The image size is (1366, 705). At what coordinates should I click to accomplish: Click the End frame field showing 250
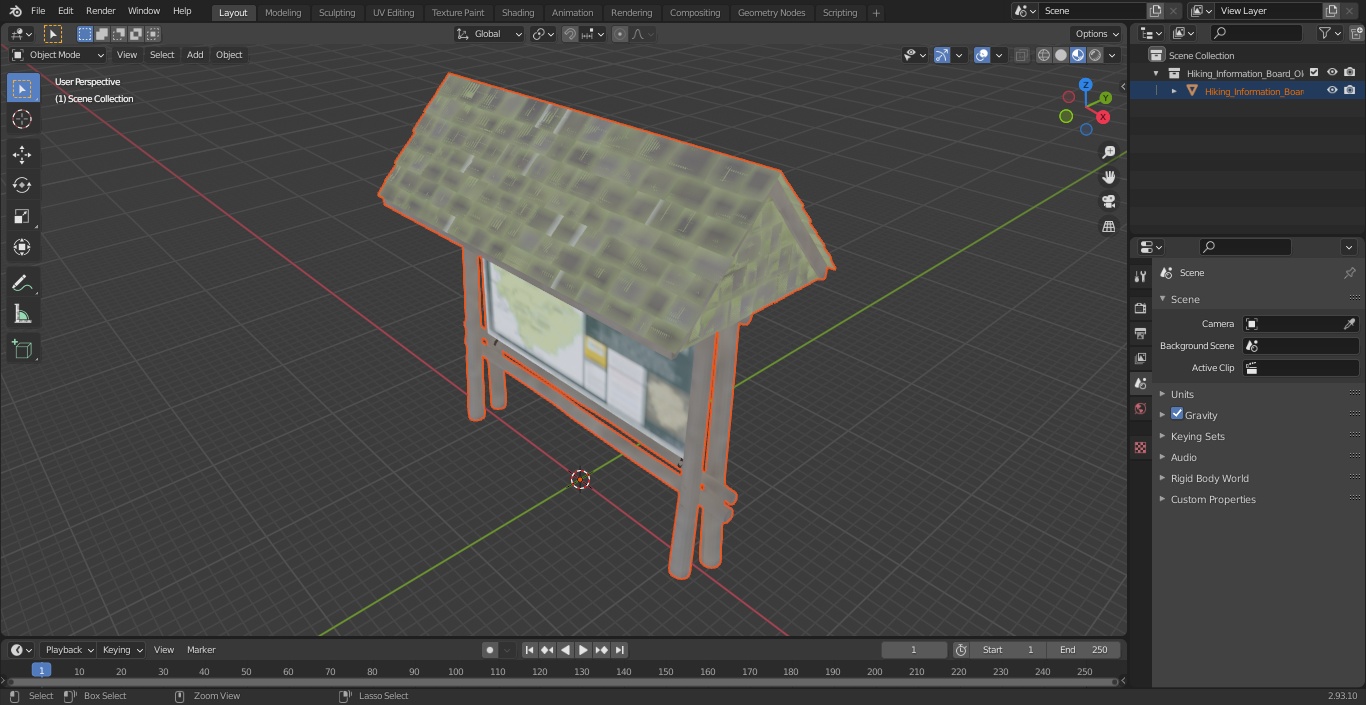[x=1084, y=650]
